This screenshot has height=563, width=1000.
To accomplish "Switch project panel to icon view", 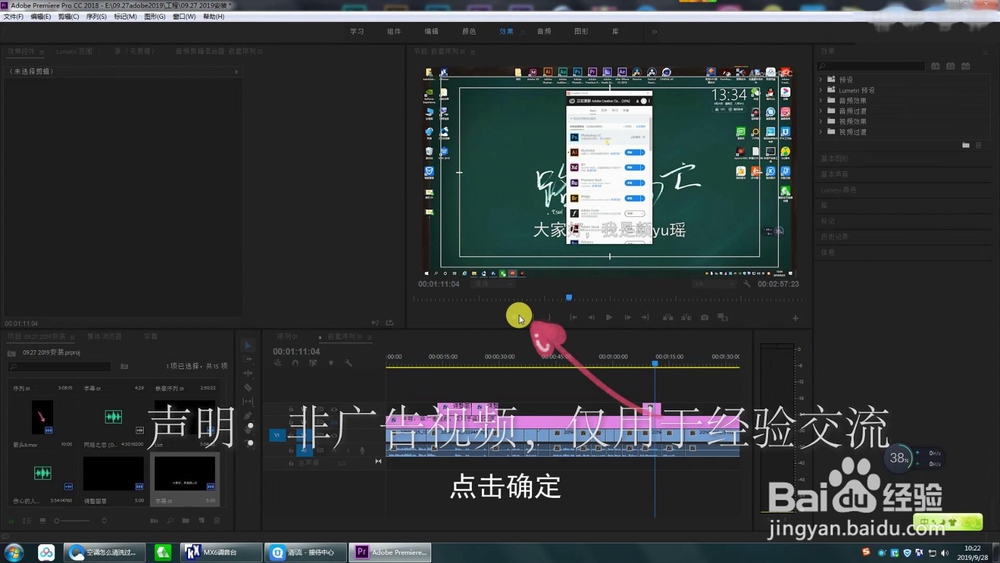I will pyautogui.click(x=42, y=521).
